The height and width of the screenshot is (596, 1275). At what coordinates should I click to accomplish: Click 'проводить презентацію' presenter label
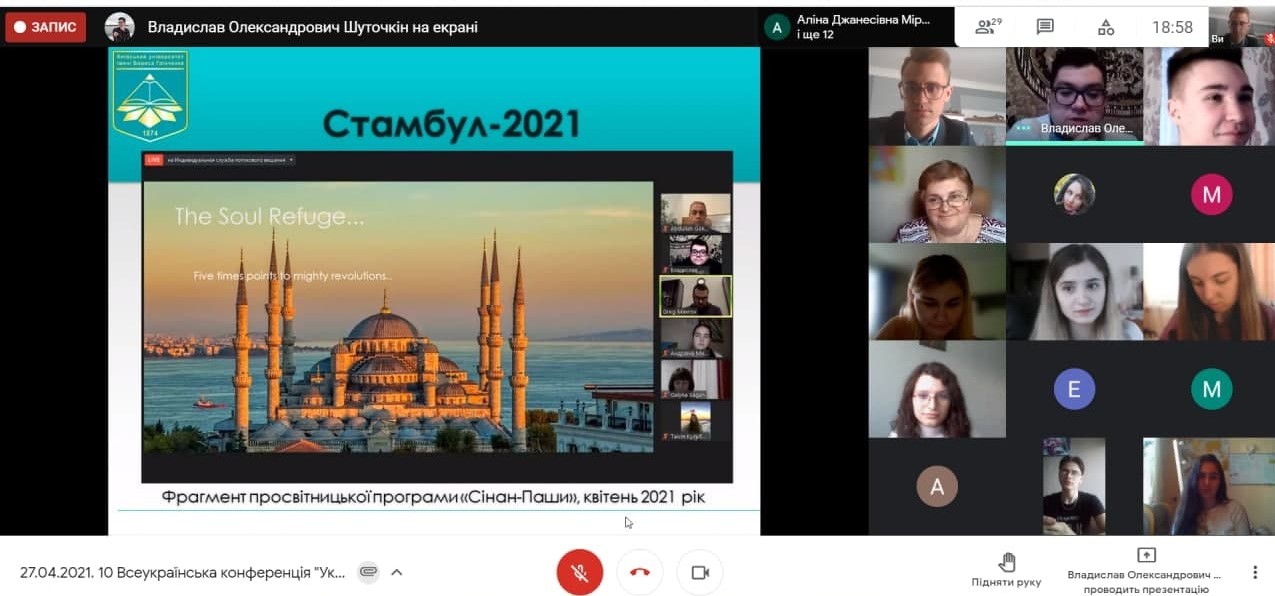coord(1146,589)
